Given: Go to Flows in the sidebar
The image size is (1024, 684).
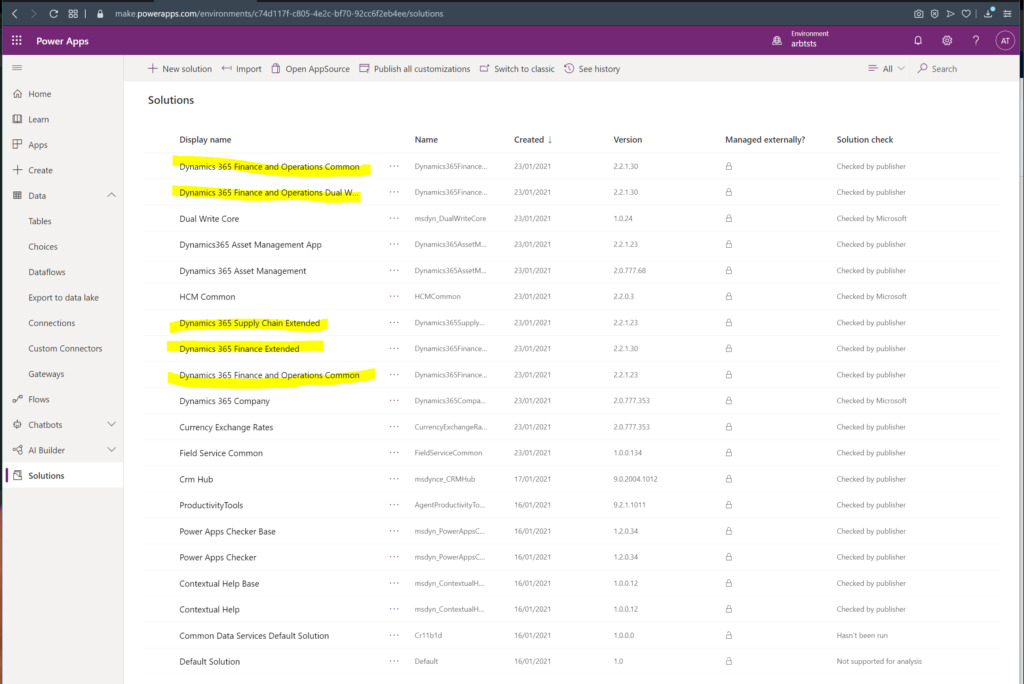Looking at the screenshot, I should (x=38, y=399).
